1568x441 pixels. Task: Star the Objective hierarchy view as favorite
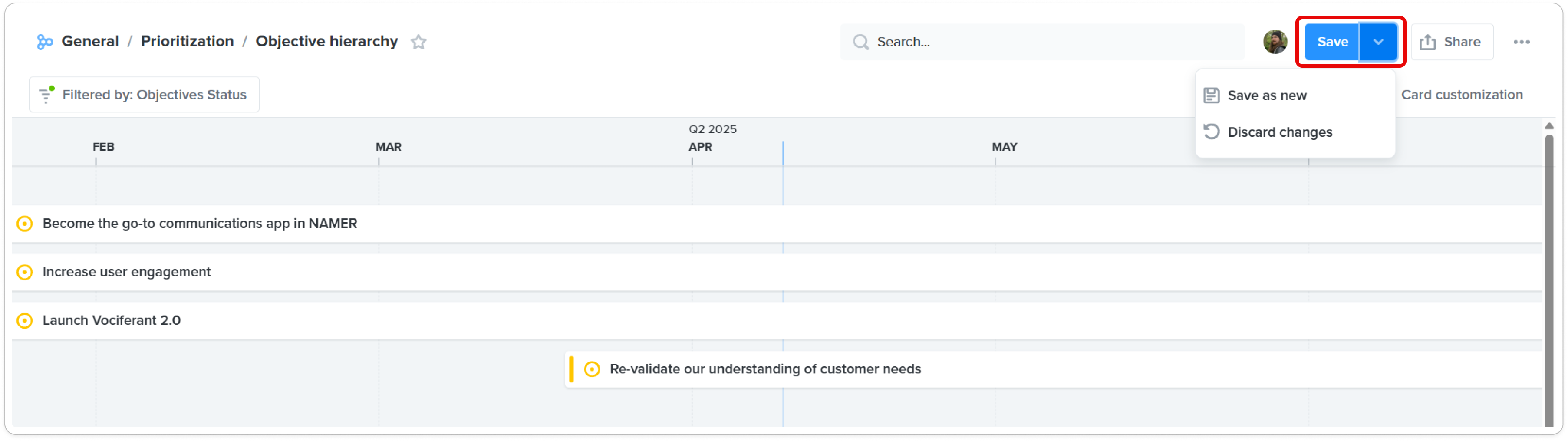pos(418,42)
